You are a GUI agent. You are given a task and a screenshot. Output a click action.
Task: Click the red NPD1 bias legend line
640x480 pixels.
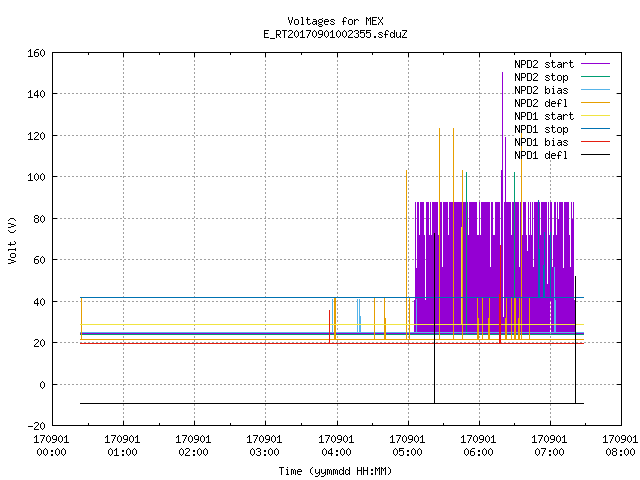(x=596, y=142)
